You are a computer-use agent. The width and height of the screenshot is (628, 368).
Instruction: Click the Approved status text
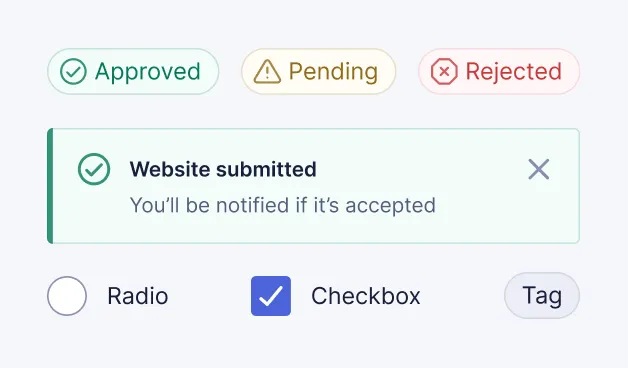pyautogui.click(x=148, y=72)
